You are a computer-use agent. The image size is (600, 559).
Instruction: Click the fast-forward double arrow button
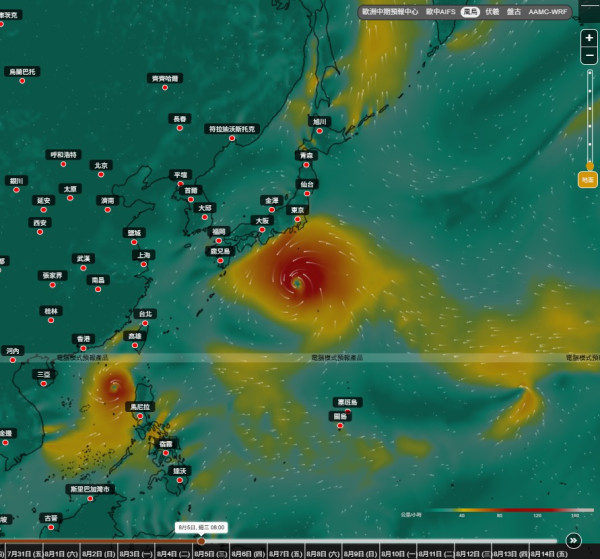(573, 540)
